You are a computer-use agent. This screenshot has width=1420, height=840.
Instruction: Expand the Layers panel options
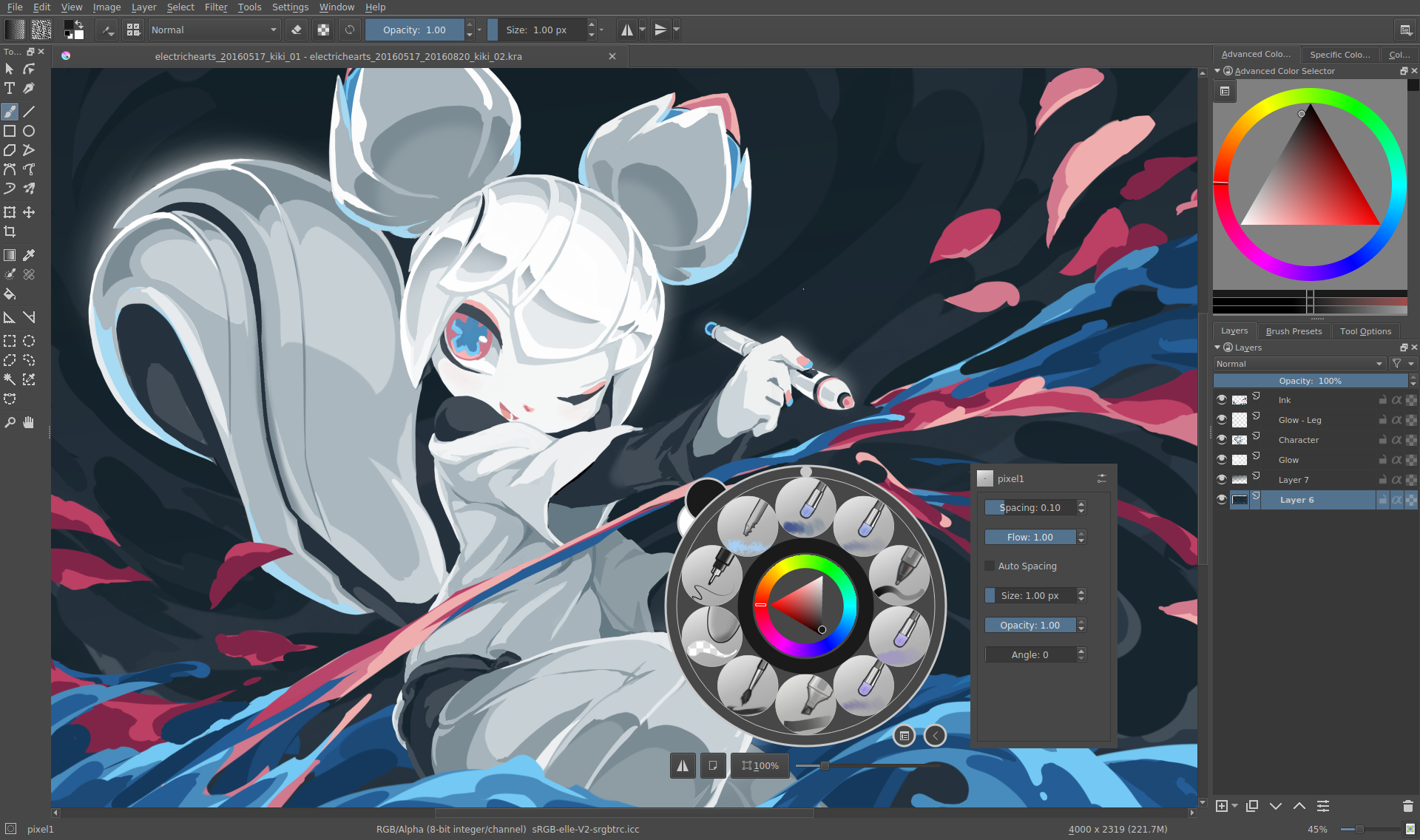tap(1219, 347)
